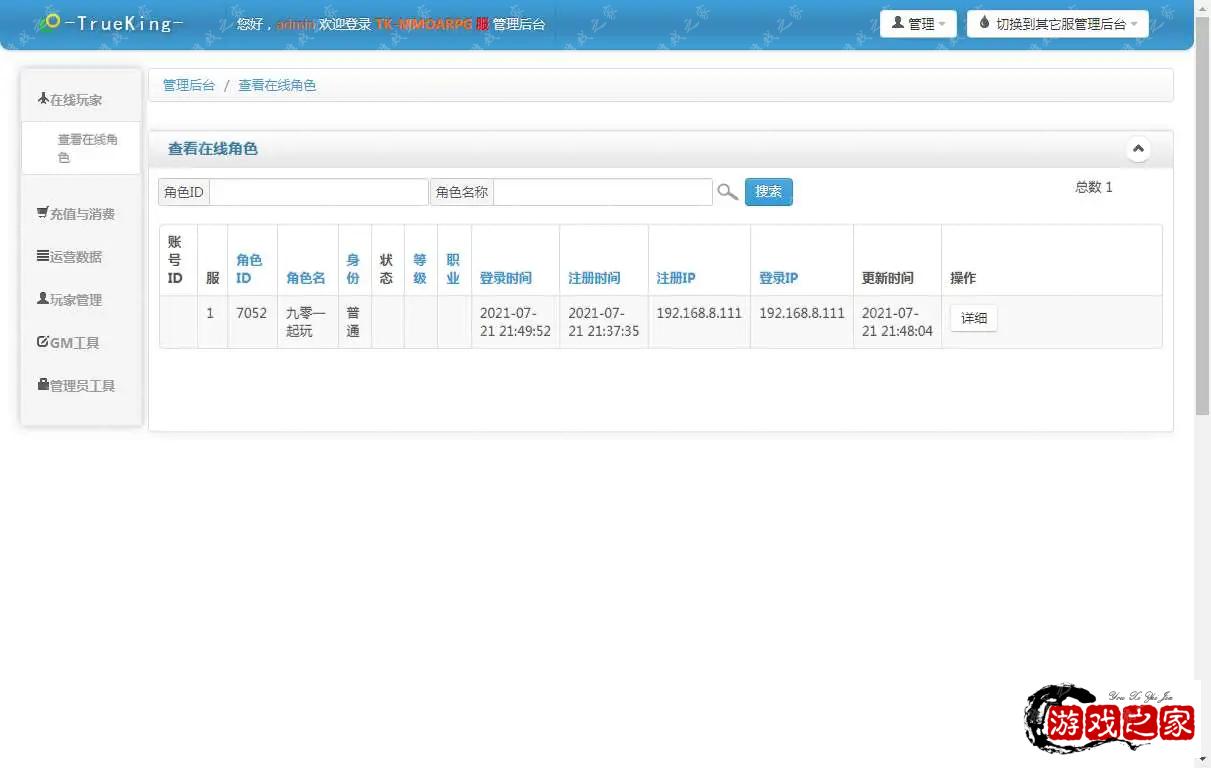Select 查看在线角色 sidebar sub-item
Viewport: 1211px width, 768px height.
click(x=87, y=149)
